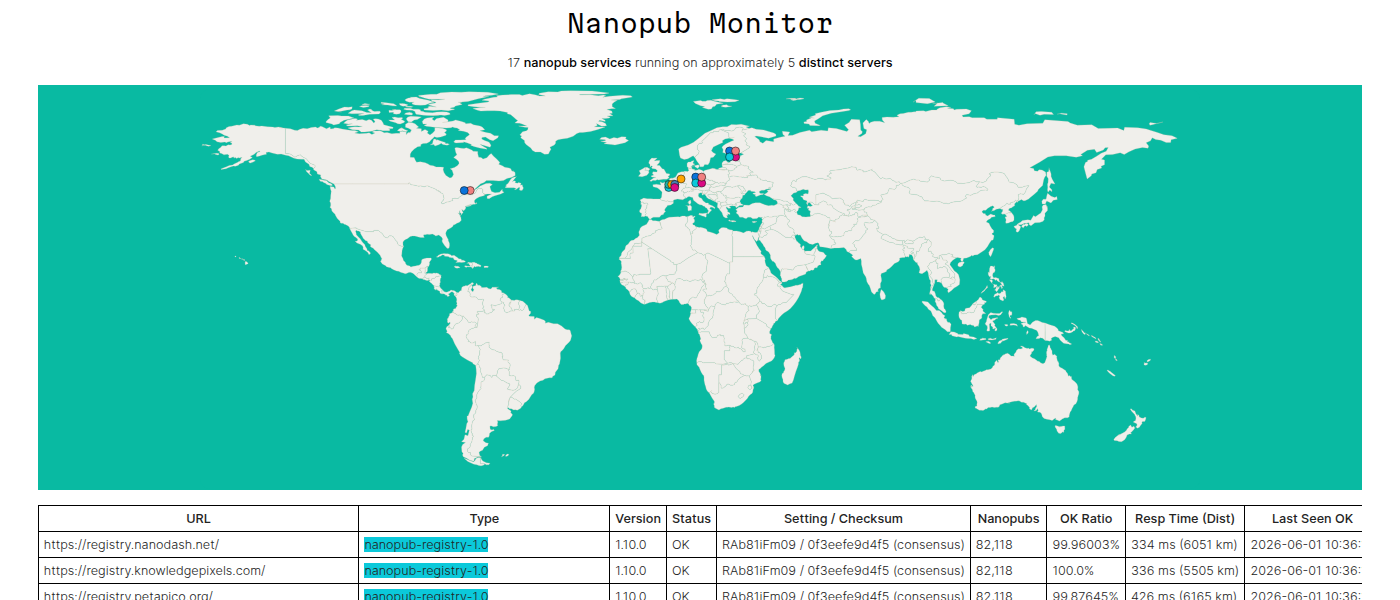The width and height of the screenshot is (1400, 600).
Task: Click the cyan marker in central Europe
Action: click(695, 183)
